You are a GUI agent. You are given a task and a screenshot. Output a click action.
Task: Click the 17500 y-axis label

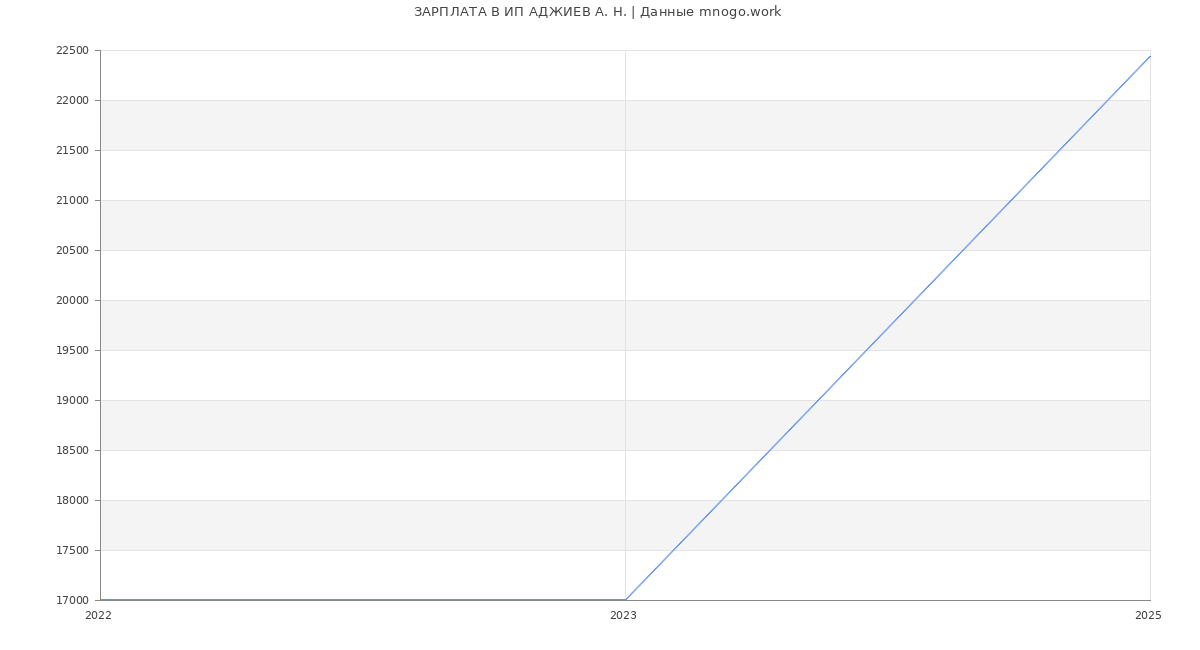tap(72, 551)
